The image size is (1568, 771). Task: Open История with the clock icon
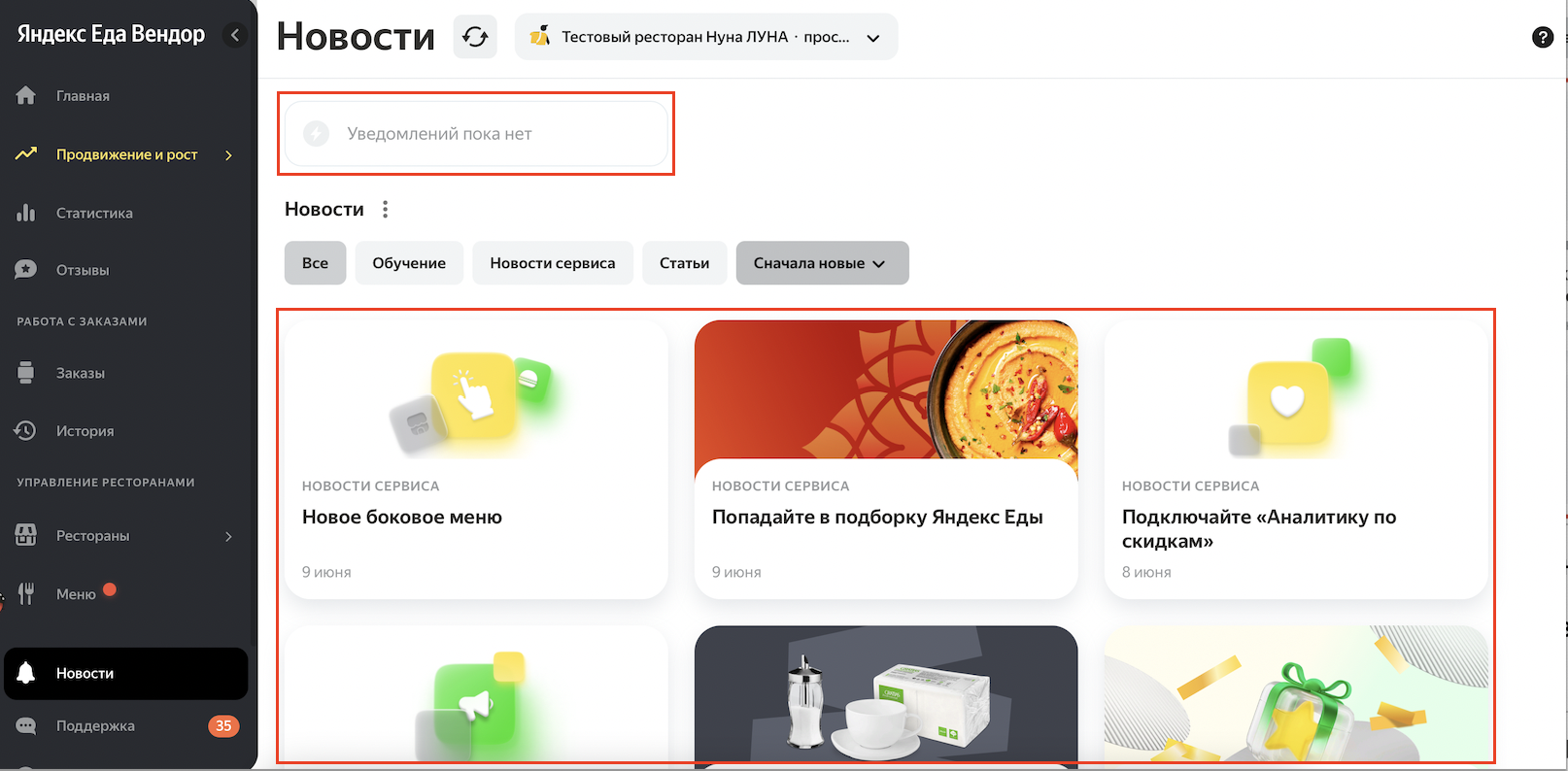coord(26,430)
